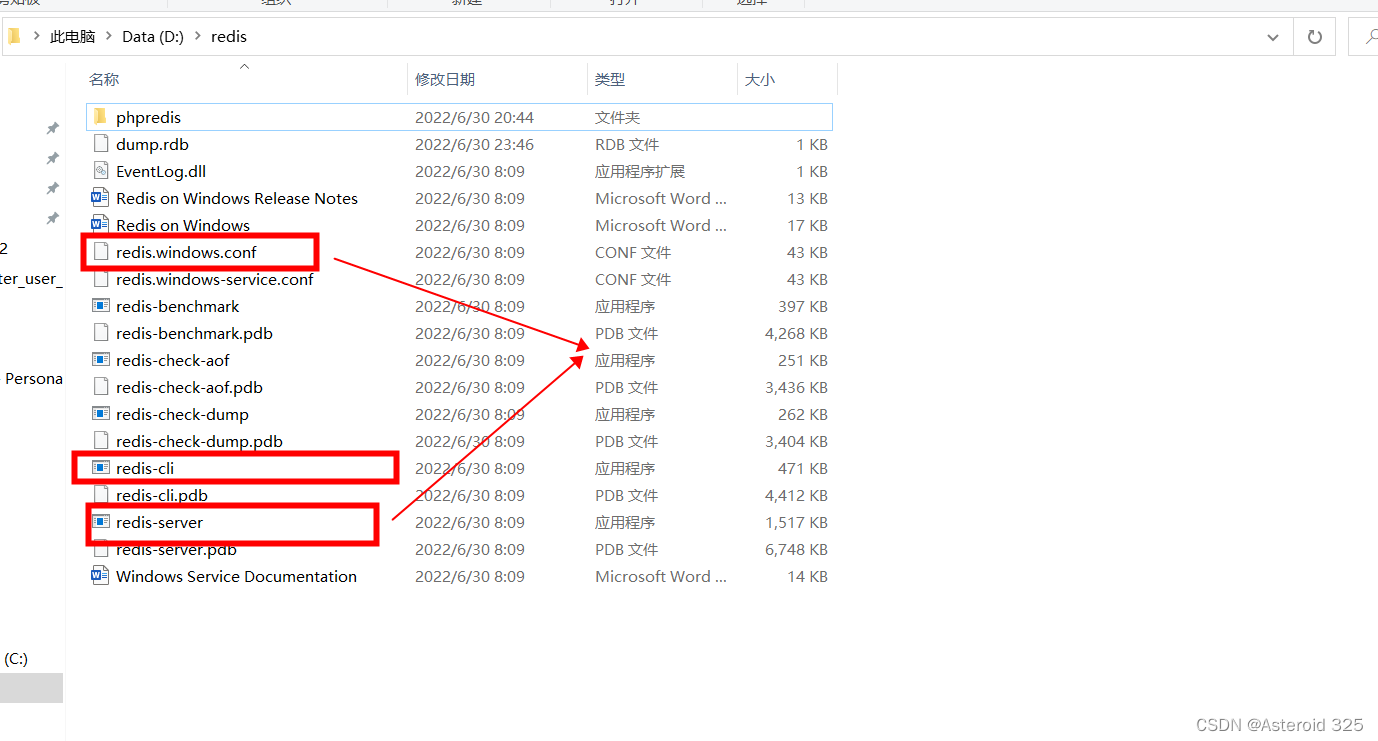Sort by the 修改日期 column header
The image size is (1378, 741).
[445, 80]
